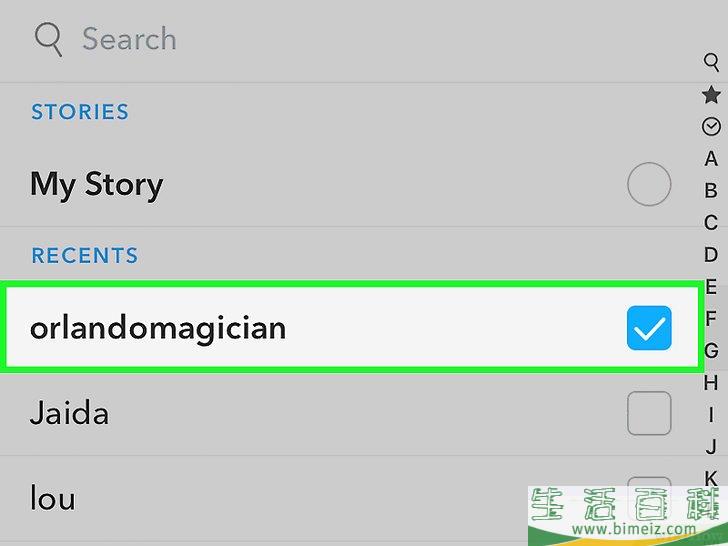Jump to recents clock icon in index
The width and height of the screenshot is (728, 546).
(711, 126)
